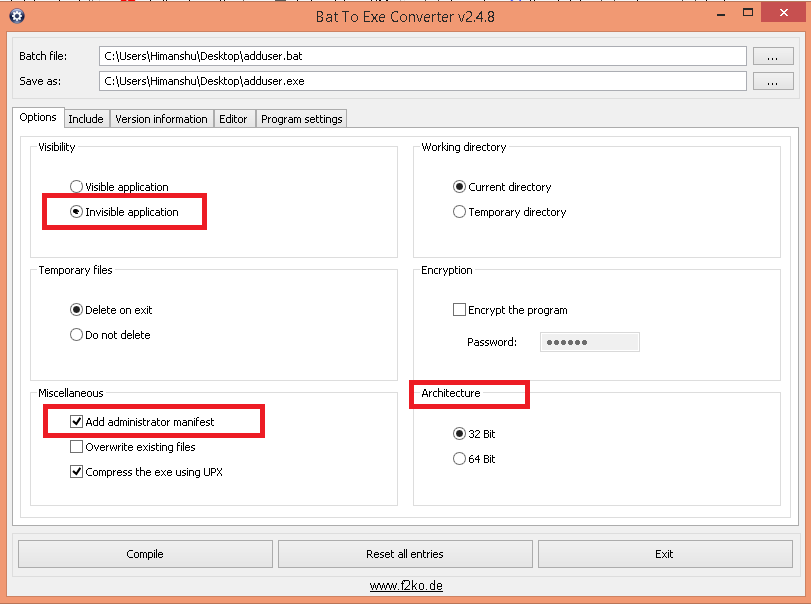Image resolution: width=811 pixels, height=604 pixels.
Task: Enable Overwrite existing files
Action: click(77, 446)
